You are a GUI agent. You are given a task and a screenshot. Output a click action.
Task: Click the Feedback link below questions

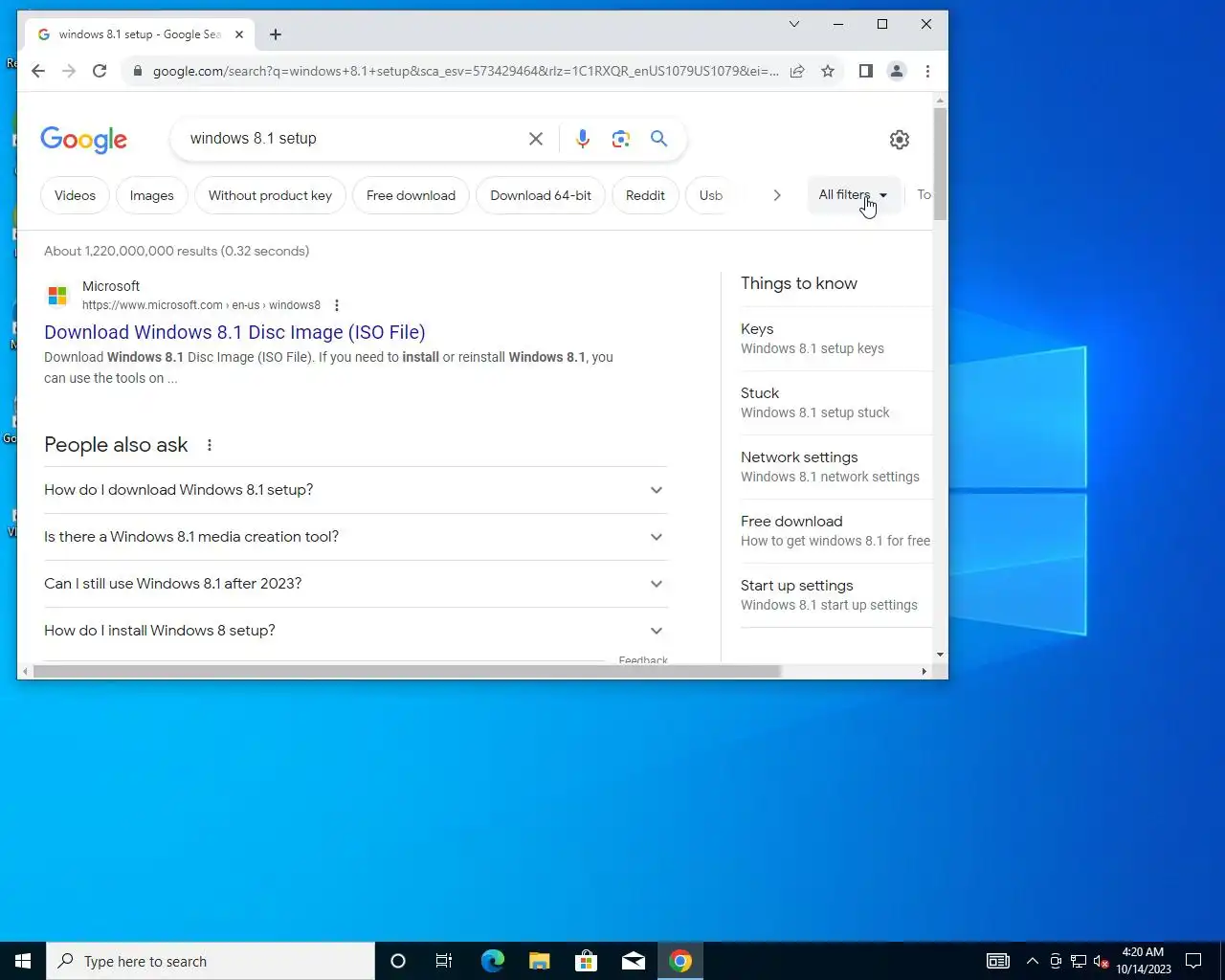643,660
